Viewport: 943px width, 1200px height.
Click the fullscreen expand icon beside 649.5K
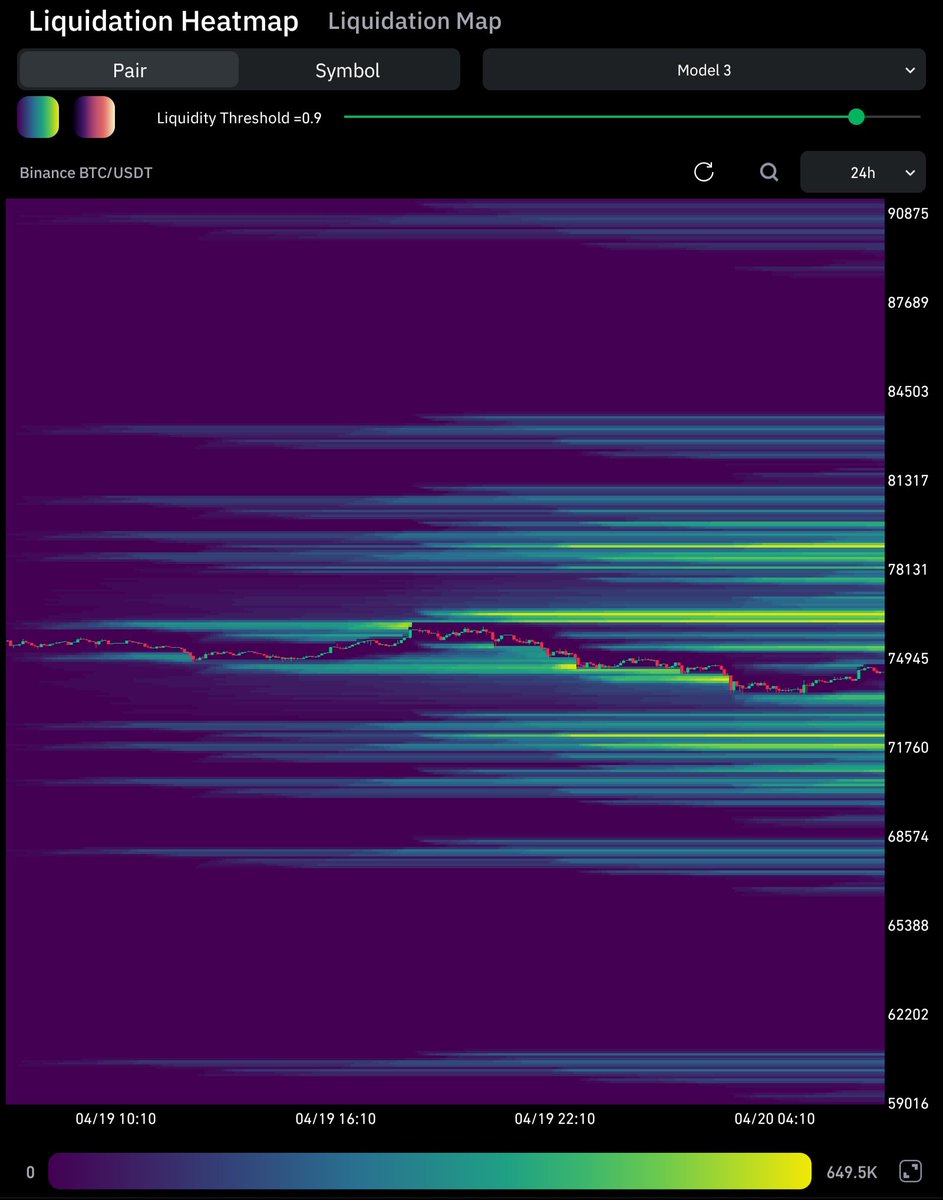click(x=910, y=1171)
